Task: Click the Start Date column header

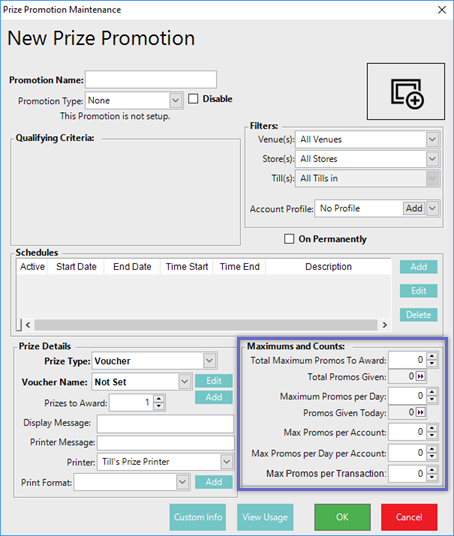Action: coord(76,267)
